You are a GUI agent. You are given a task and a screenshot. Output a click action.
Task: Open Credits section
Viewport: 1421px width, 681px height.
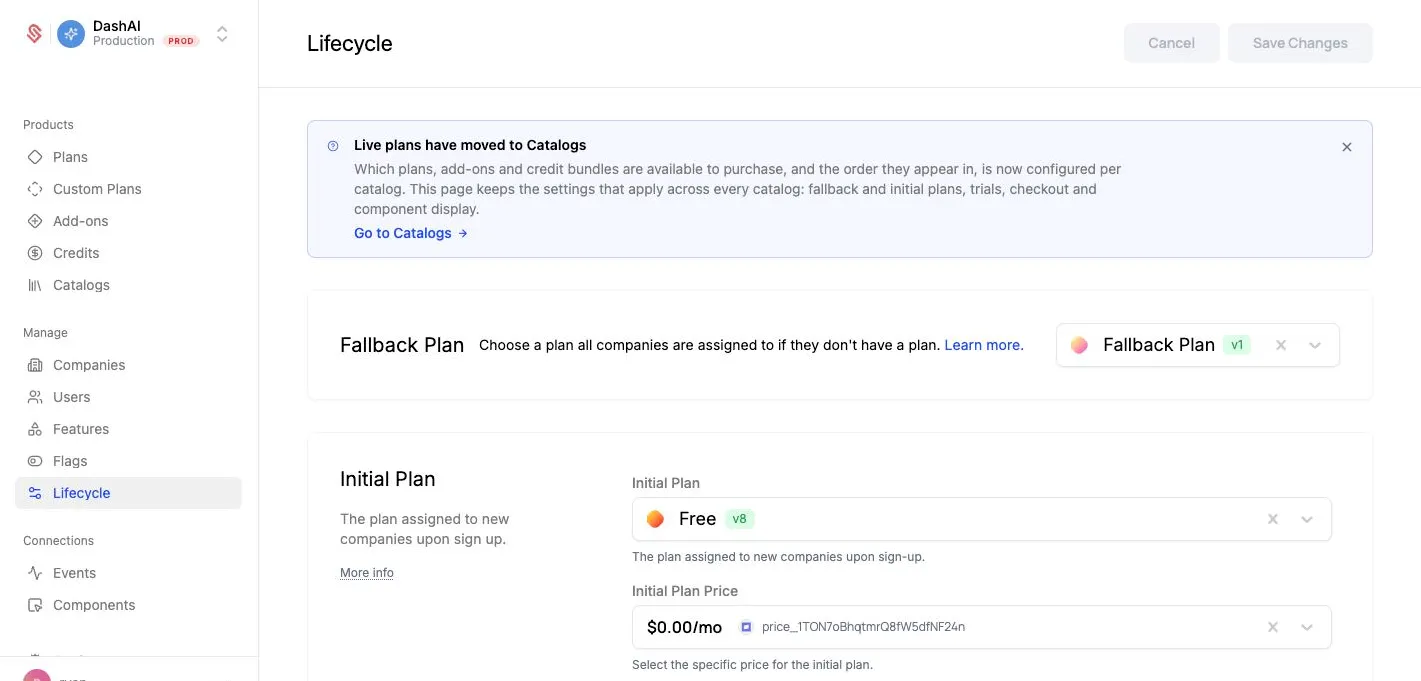(128, 253)
